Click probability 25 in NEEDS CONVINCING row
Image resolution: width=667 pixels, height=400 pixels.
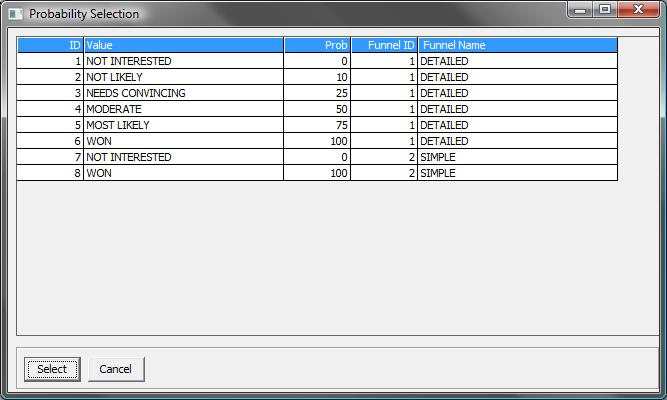[317, 93]
